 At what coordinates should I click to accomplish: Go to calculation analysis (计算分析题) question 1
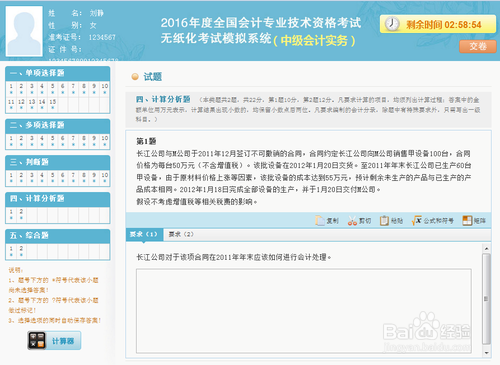click(x=11, y=214)
